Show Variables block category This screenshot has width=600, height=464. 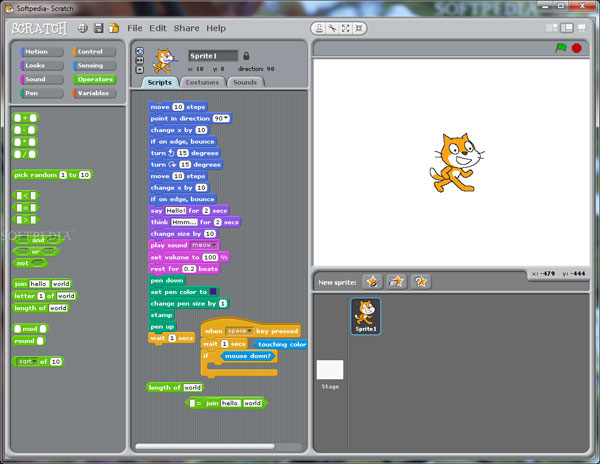[95, 93]
